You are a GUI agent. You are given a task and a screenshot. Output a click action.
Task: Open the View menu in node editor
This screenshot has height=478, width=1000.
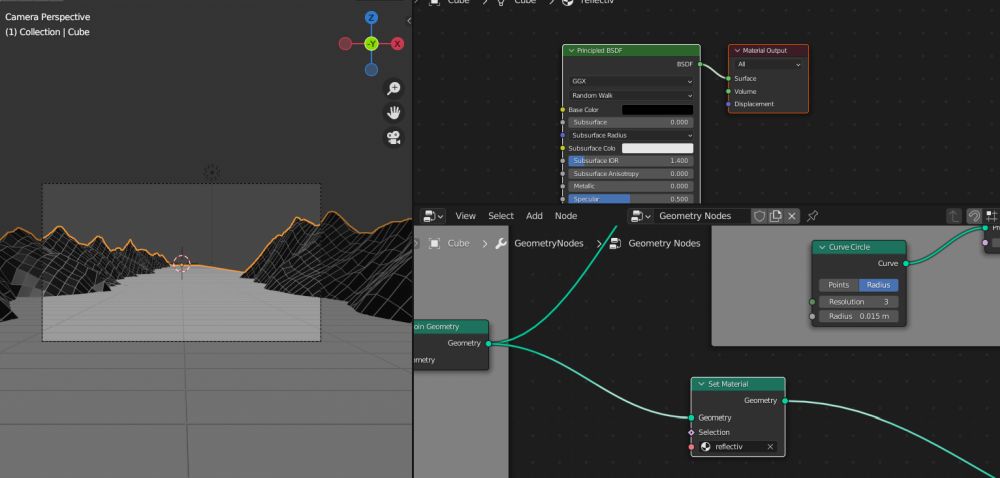(466, 216)
